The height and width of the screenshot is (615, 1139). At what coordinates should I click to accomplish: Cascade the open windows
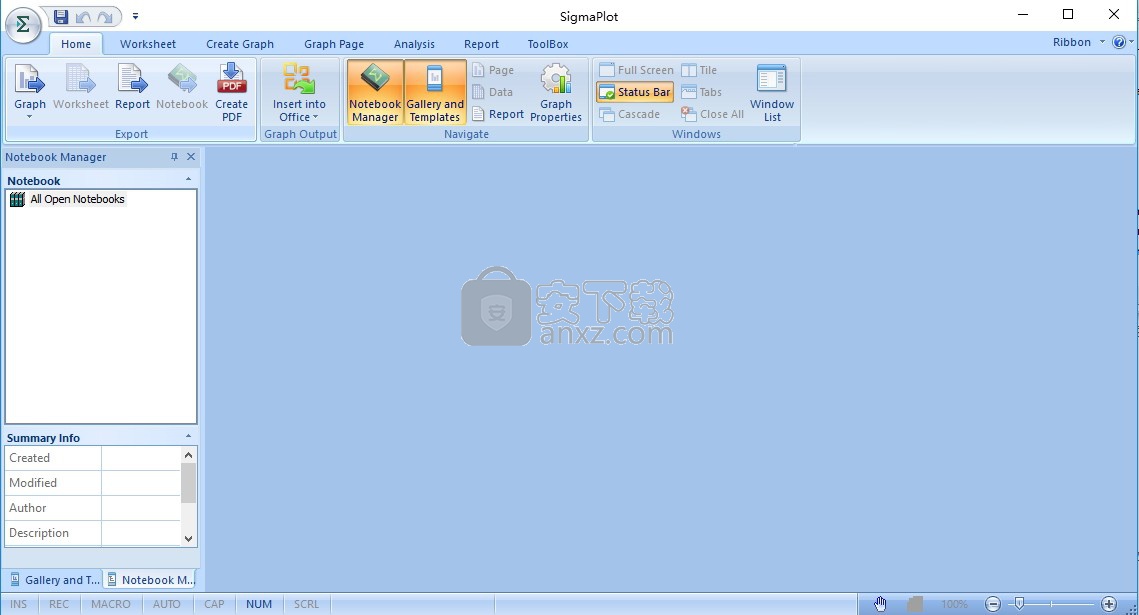point(630,114)
